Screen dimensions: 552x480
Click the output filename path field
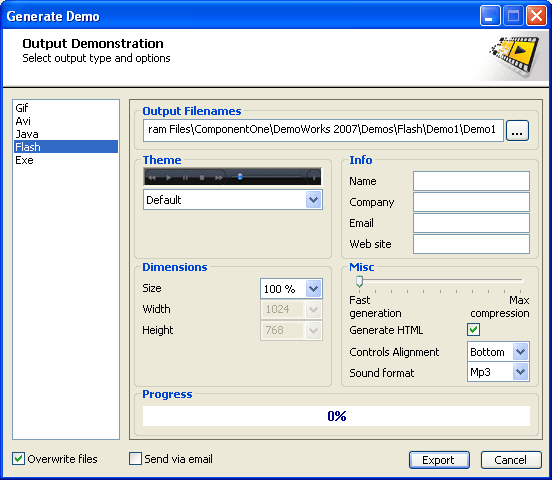click(x=323, y=130)
